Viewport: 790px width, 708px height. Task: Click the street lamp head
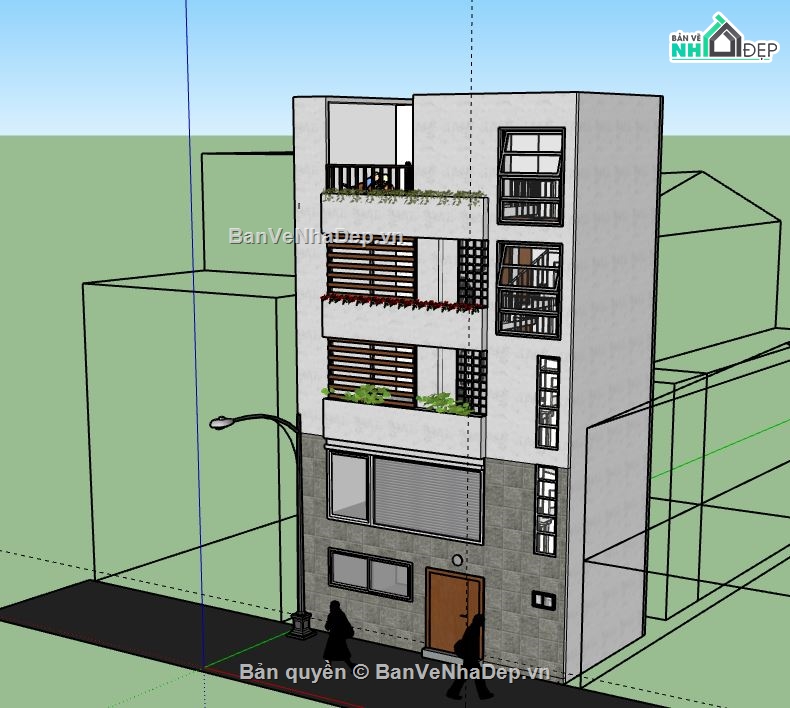(222, 423)
